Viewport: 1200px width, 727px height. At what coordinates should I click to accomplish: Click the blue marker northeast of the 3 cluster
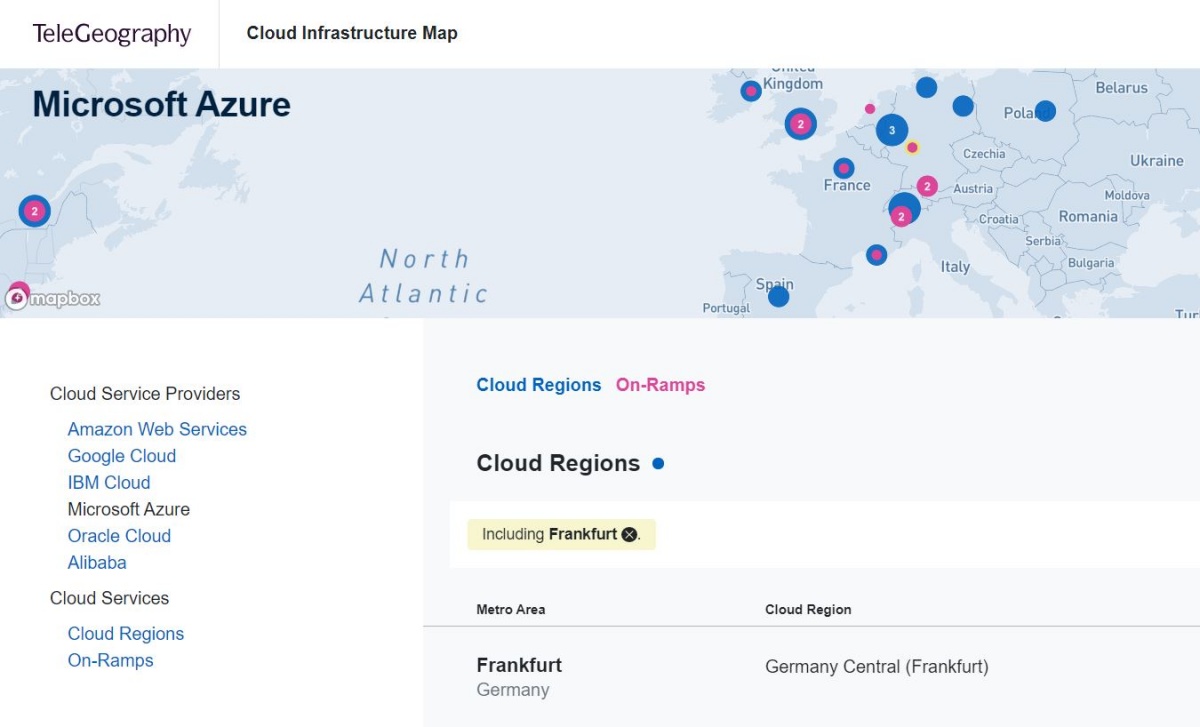(963, 106)
